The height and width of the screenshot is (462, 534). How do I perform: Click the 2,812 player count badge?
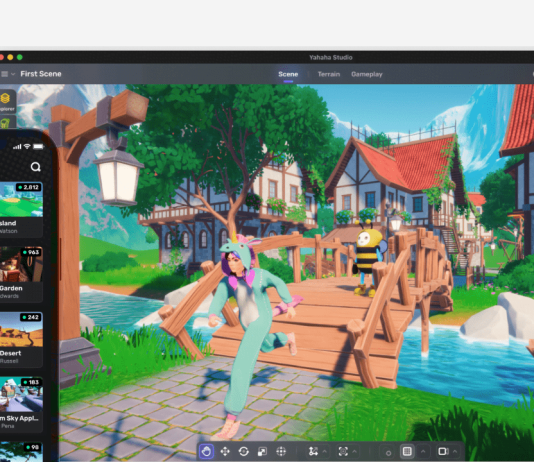(x=29, y=187)
